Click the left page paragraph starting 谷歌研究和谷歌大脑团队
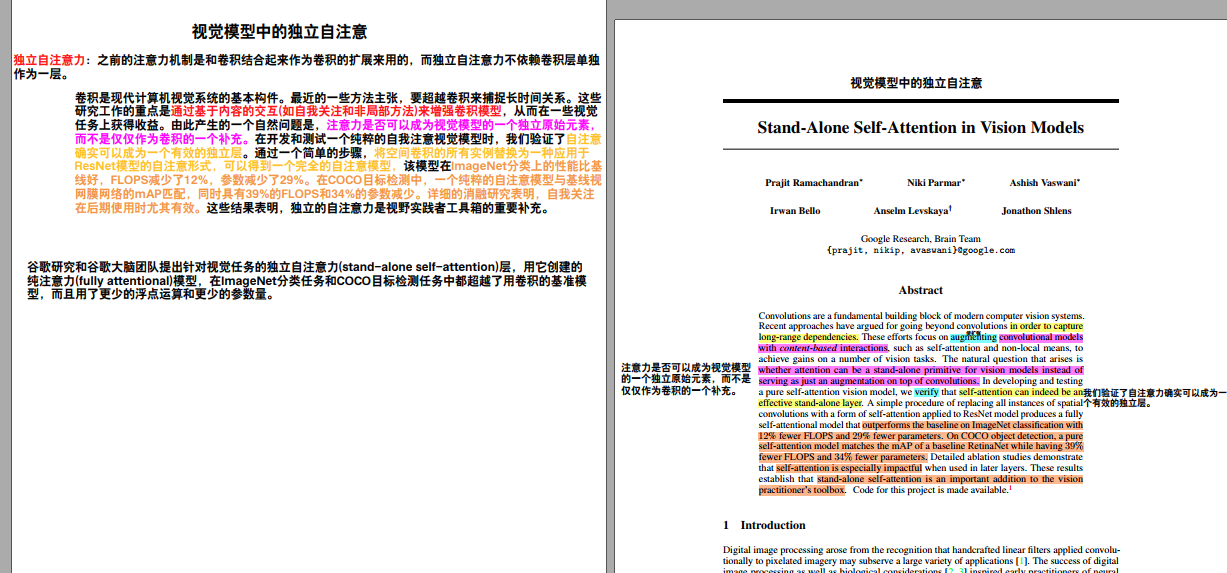 [305, 281]
